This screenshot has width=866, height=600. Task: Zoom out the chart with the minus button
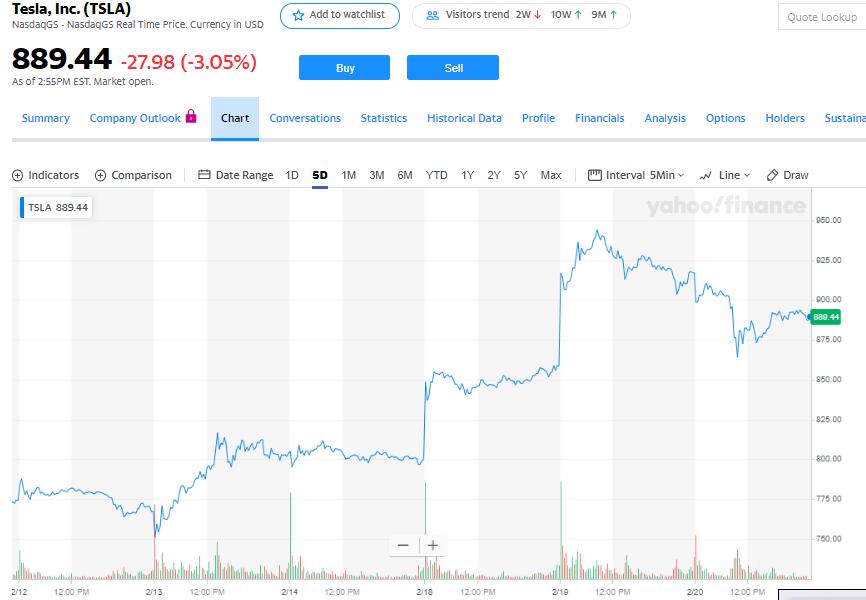point(403,545)
